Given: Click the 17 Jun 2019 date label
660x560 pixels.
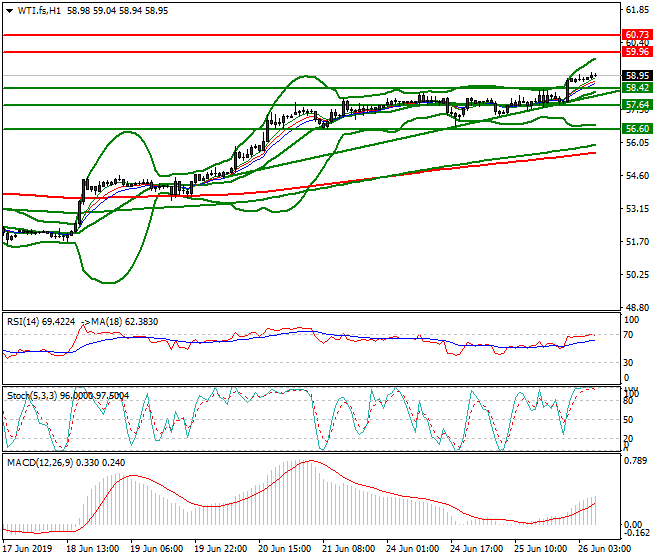Looking at the screenshot, I should point(27,549).
